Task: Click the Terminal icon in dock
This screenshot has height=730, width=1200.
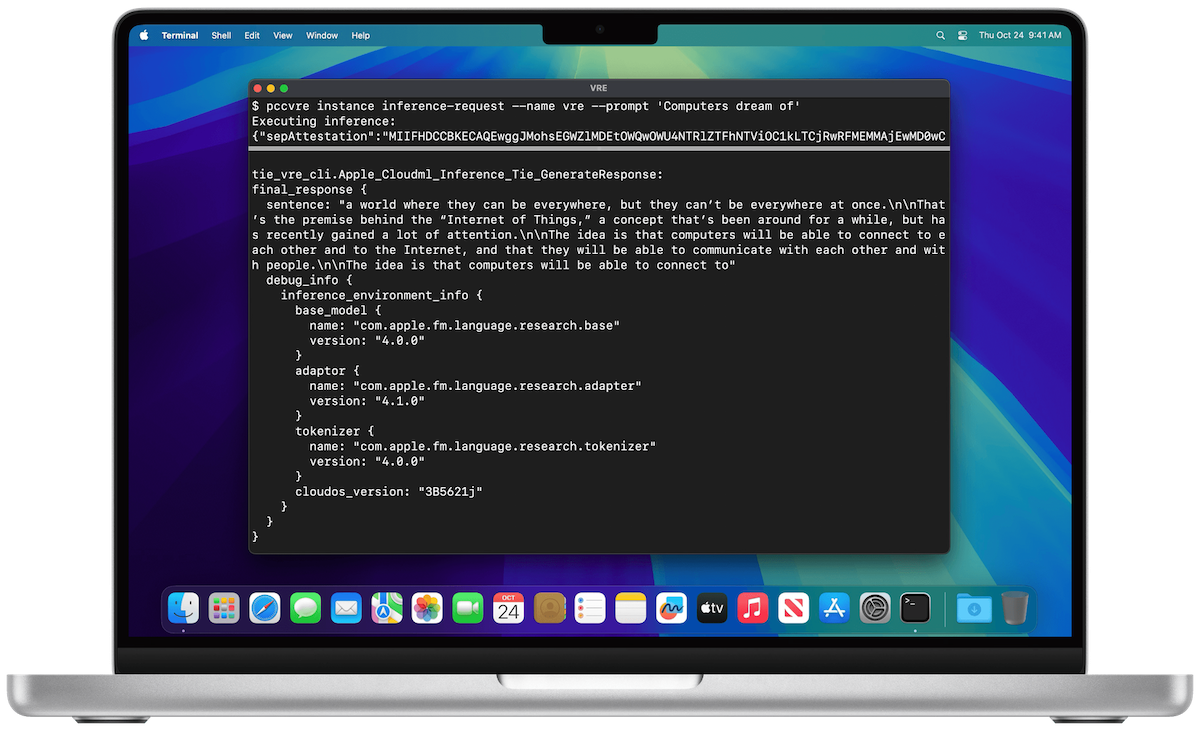Action: [x=915, y=608]
